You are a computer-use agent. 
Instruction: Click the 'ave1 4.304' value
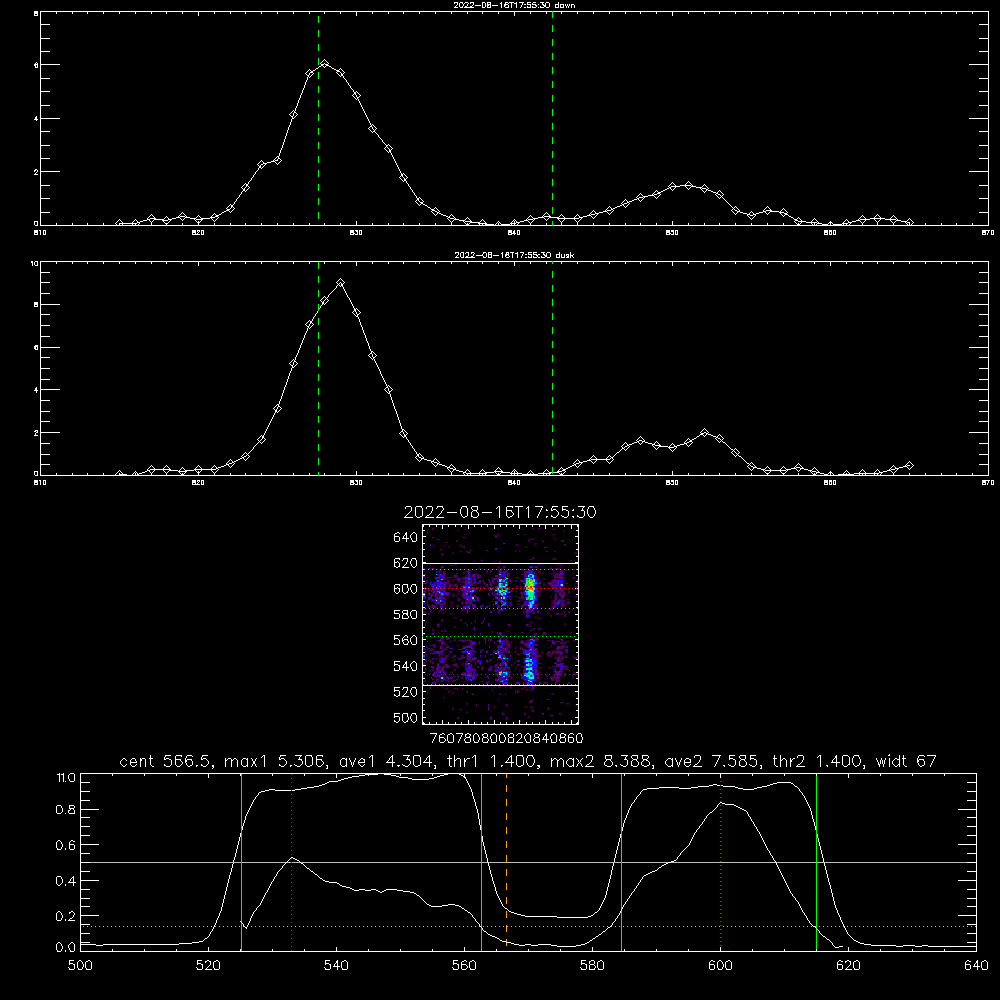[x=385, y=761]
